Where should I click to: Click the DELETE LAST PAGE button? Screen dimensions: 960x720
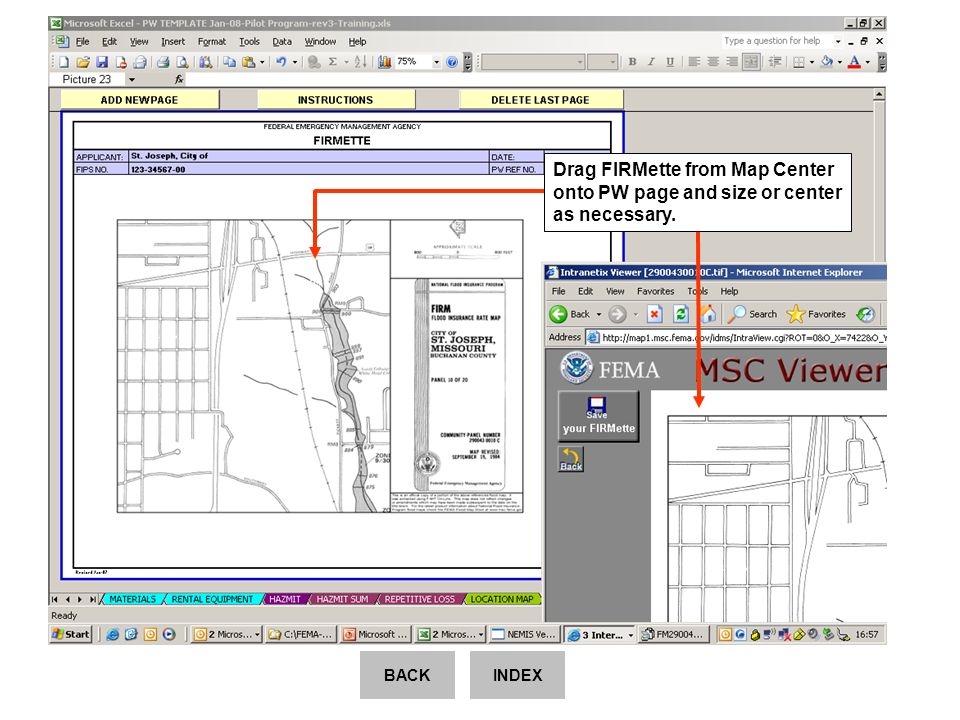coord(541,100)
